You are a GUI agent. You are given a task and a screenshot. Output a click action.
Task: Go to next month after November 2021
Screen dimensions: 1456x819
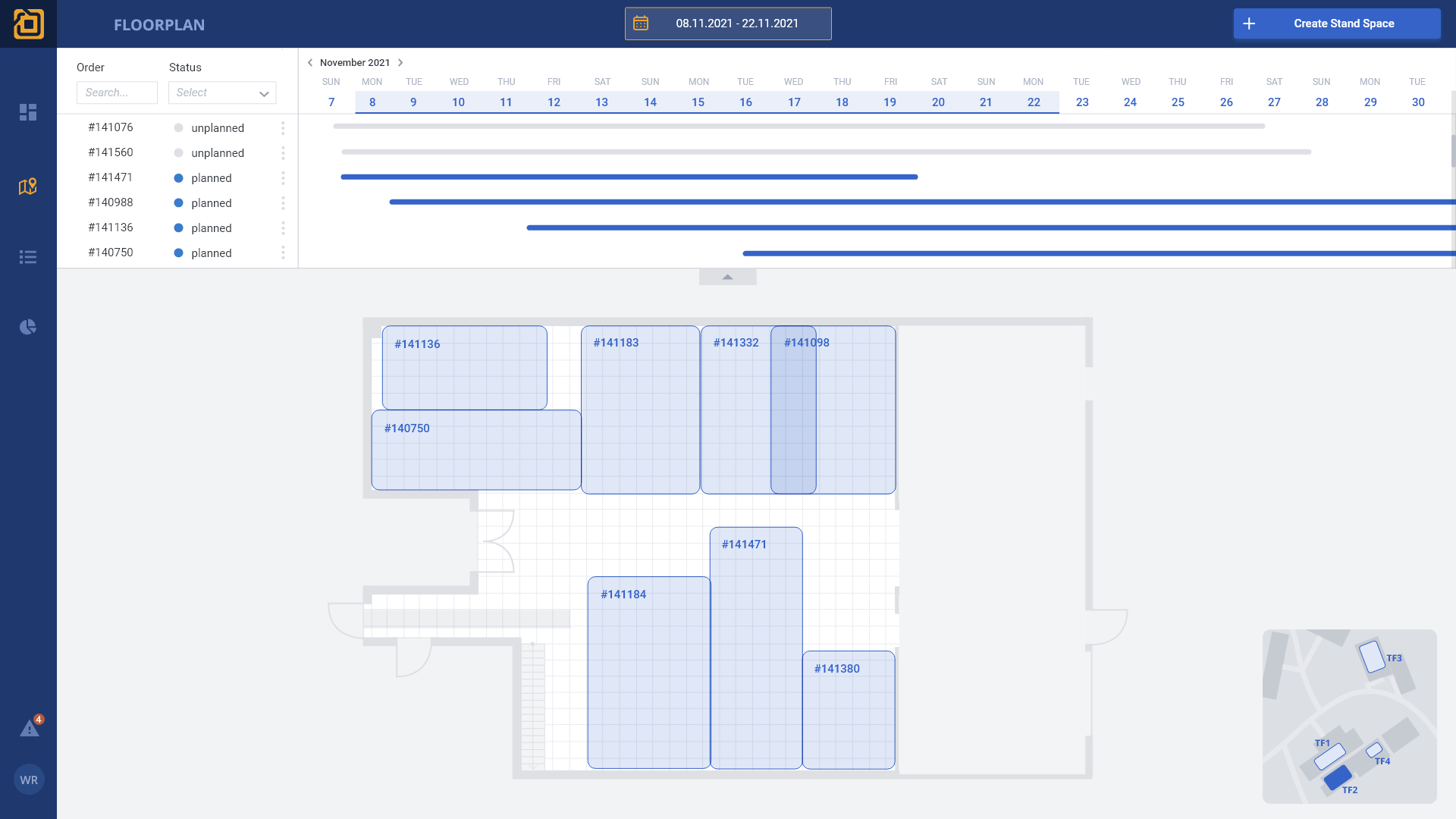pyautogui.click(x=400, y=63)
